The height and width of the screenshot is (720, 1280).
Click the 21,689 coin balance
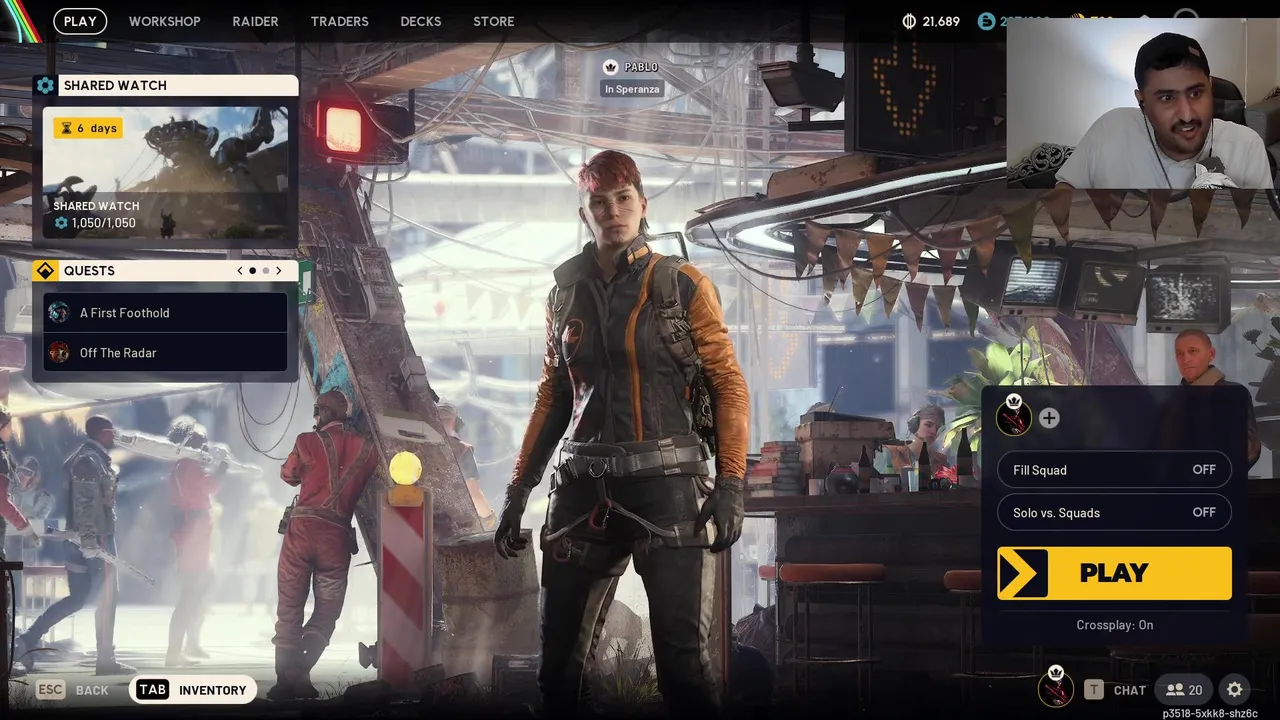(941, 21)
